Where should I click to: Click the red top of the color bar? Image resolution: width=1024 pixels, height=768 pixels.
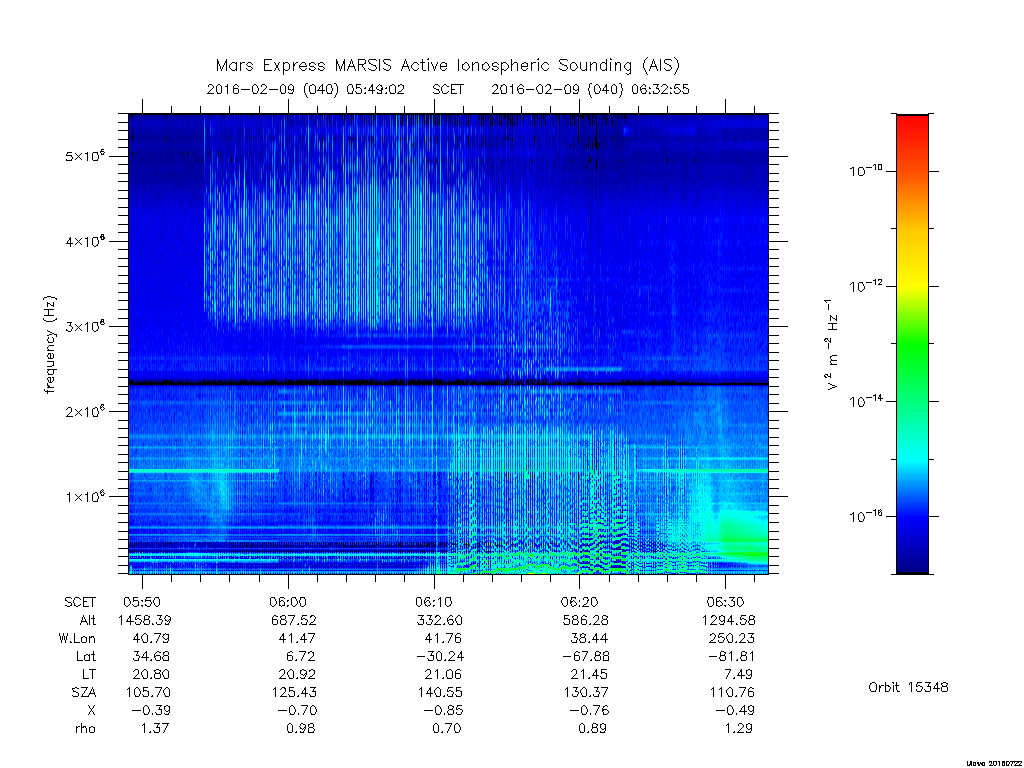click(912, 124)
